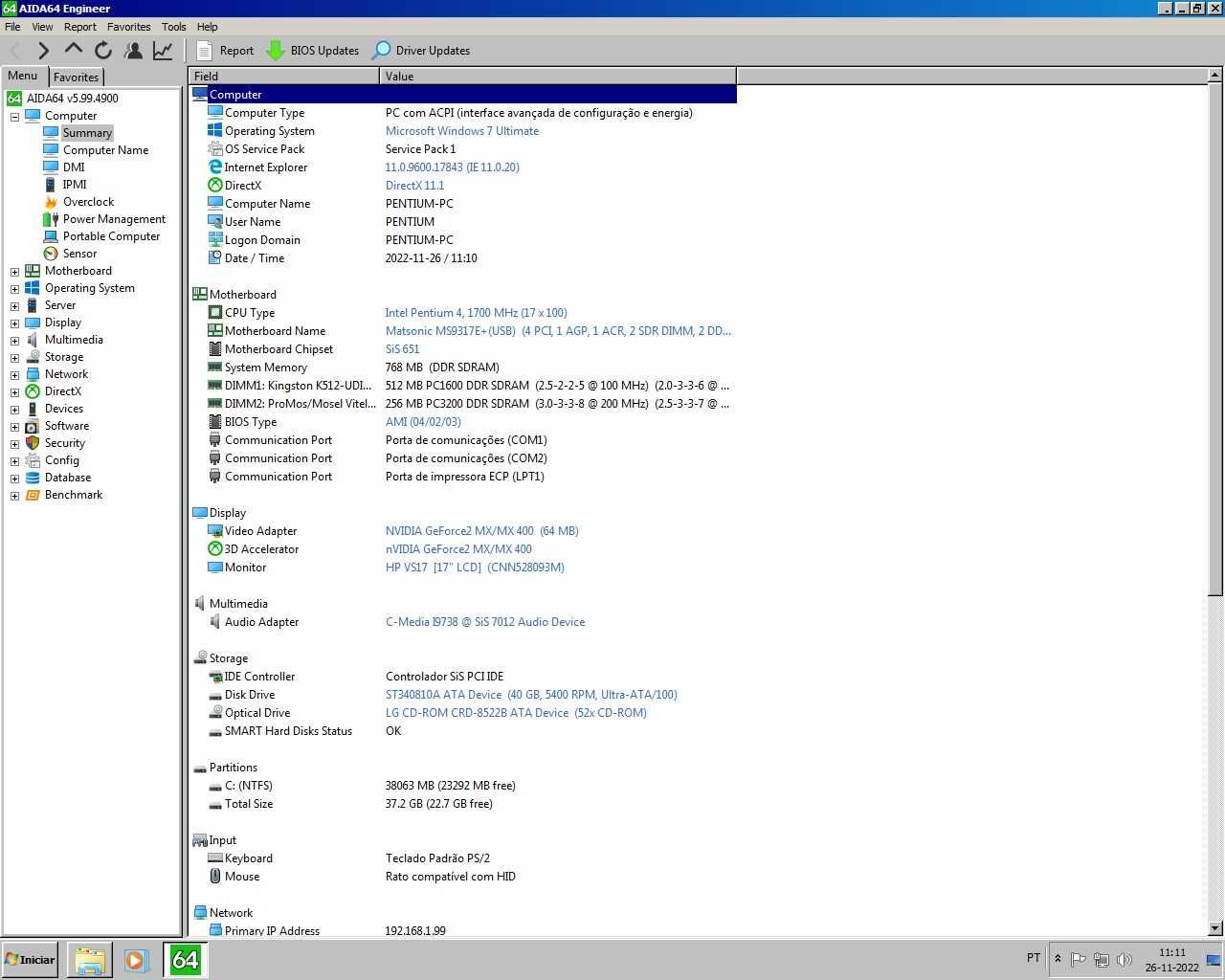
Task: Open the DirectX 11.1 link
Action: 414,186
